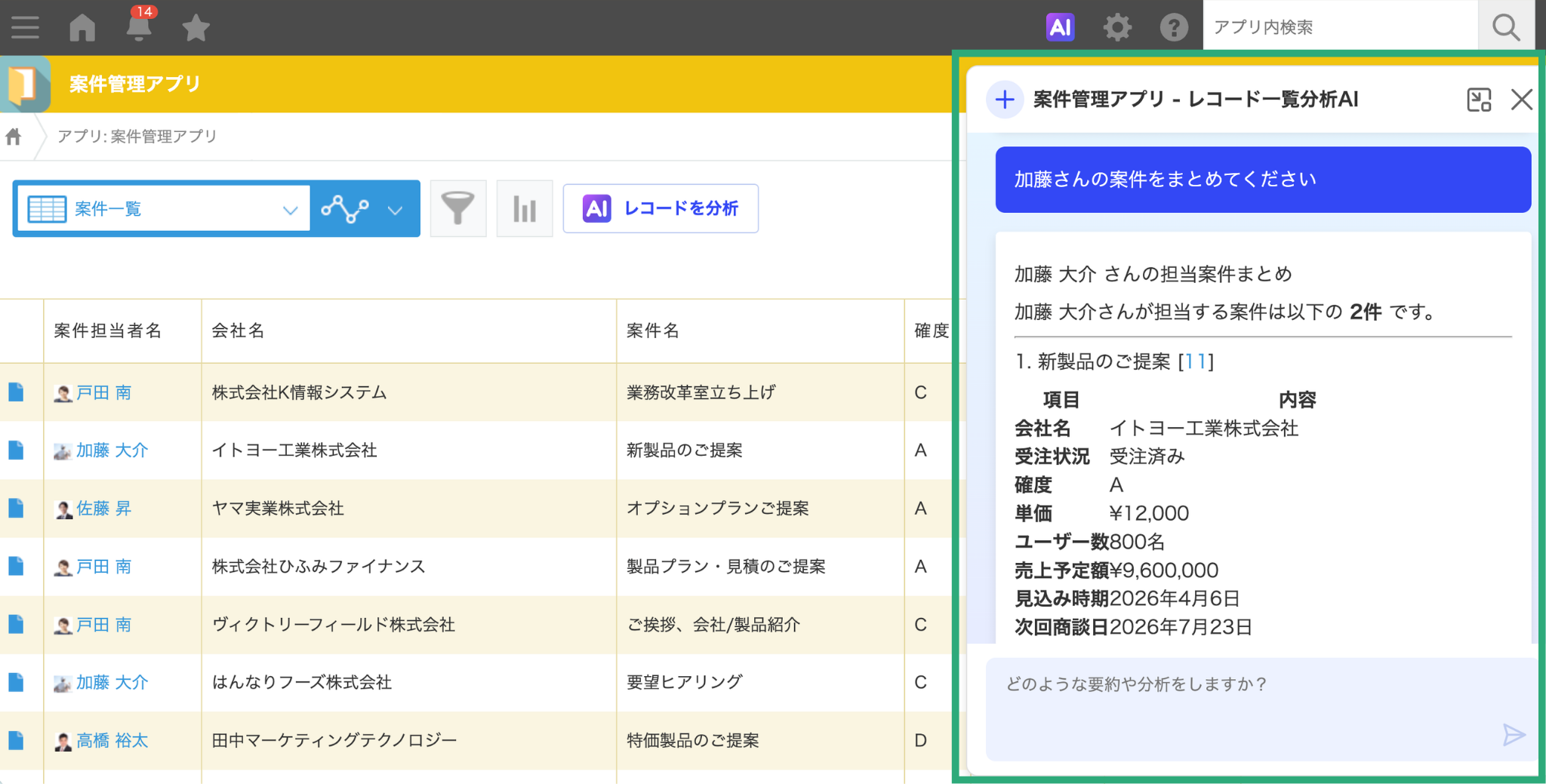Open the アプリ: 案件管理アプリ breadcrumb link

point(137,137)
